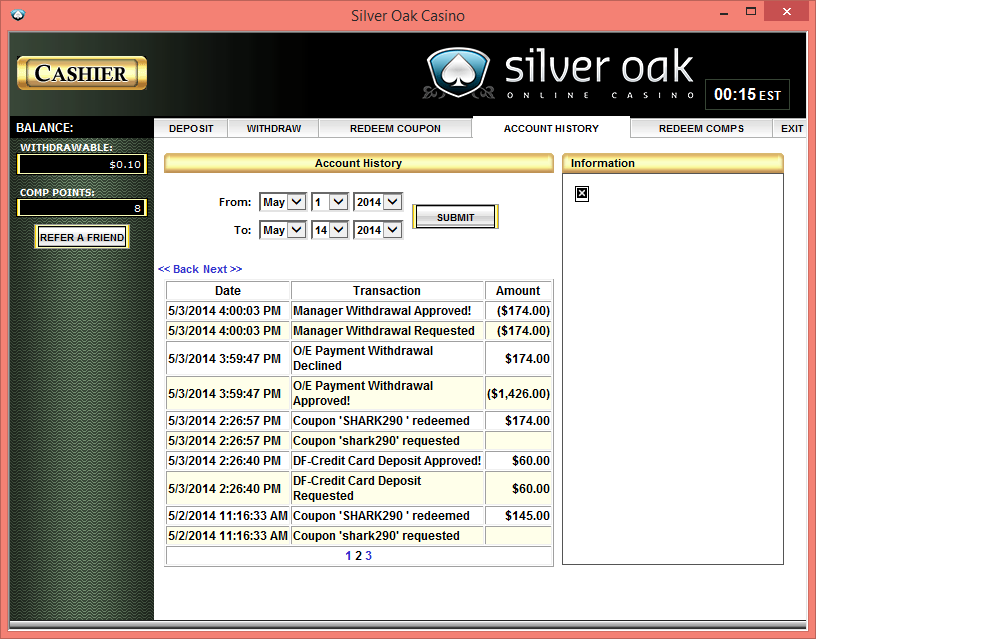Select 'O/E Payment Withdrawal Declined' cell
This screenshot has width=1008, height=639.
click(x=387, y=358)
